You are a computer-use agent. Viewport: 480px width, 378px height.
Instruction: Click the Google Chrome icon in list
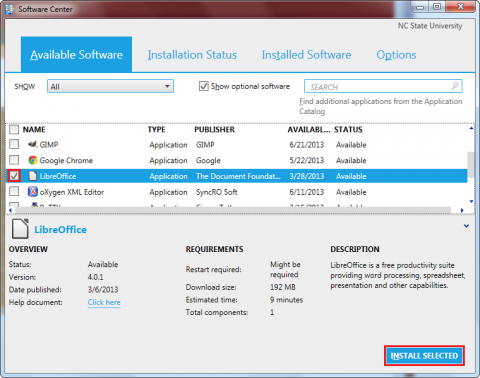pos(32,160)
